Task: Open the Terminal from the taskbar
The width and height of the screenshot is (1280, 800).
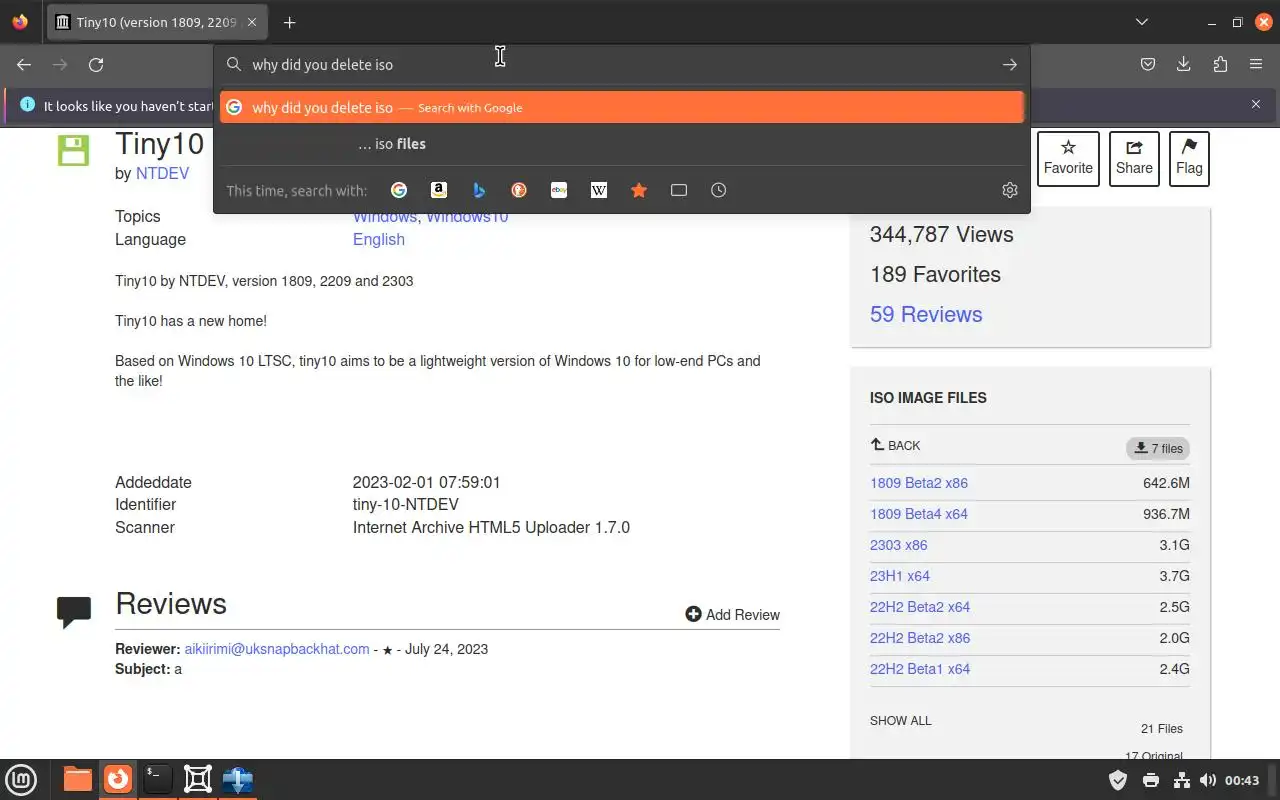Action: (158, 779)
